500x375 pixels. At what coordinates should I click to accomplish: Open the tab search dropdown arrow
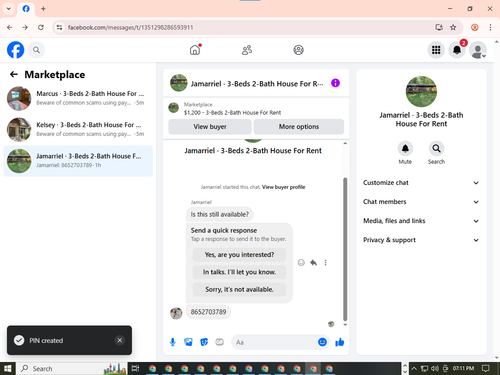9,9
